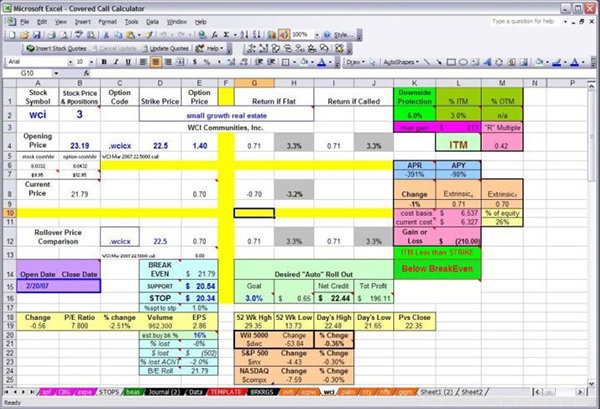
Task: Click the New workbook icon
Action: pos(12,35)
